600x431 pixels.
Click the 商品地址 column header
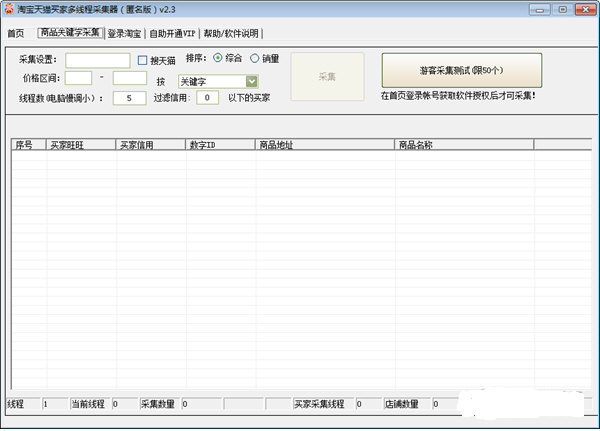324,145
